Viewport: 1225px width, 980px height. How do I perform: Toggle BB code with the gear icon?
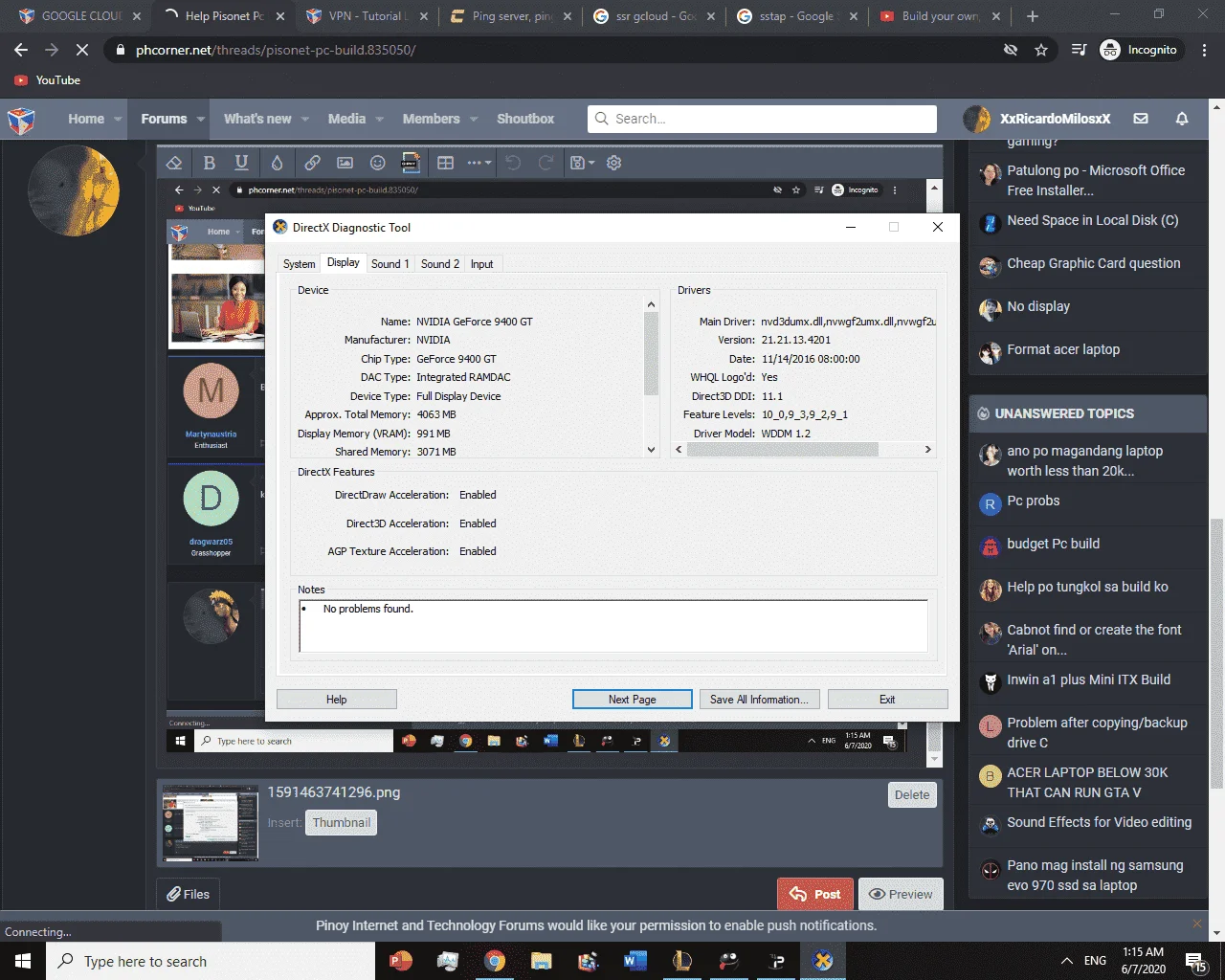[x=614, y=163]
